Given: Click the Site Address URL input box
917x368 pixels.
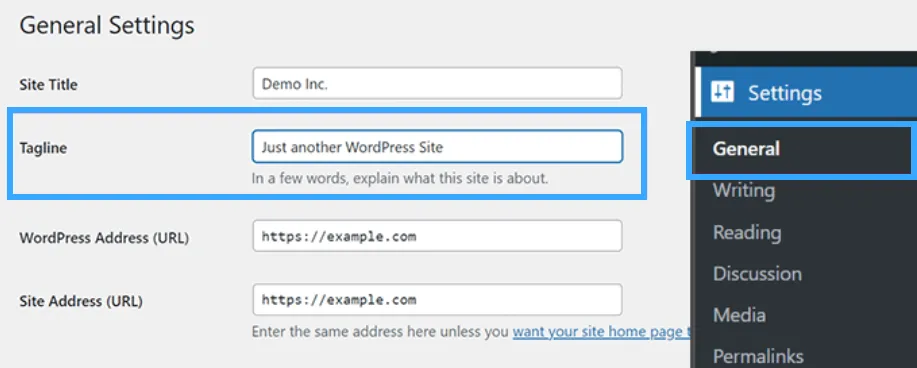Looking at the screenshot, I should [x=437, y=300].
